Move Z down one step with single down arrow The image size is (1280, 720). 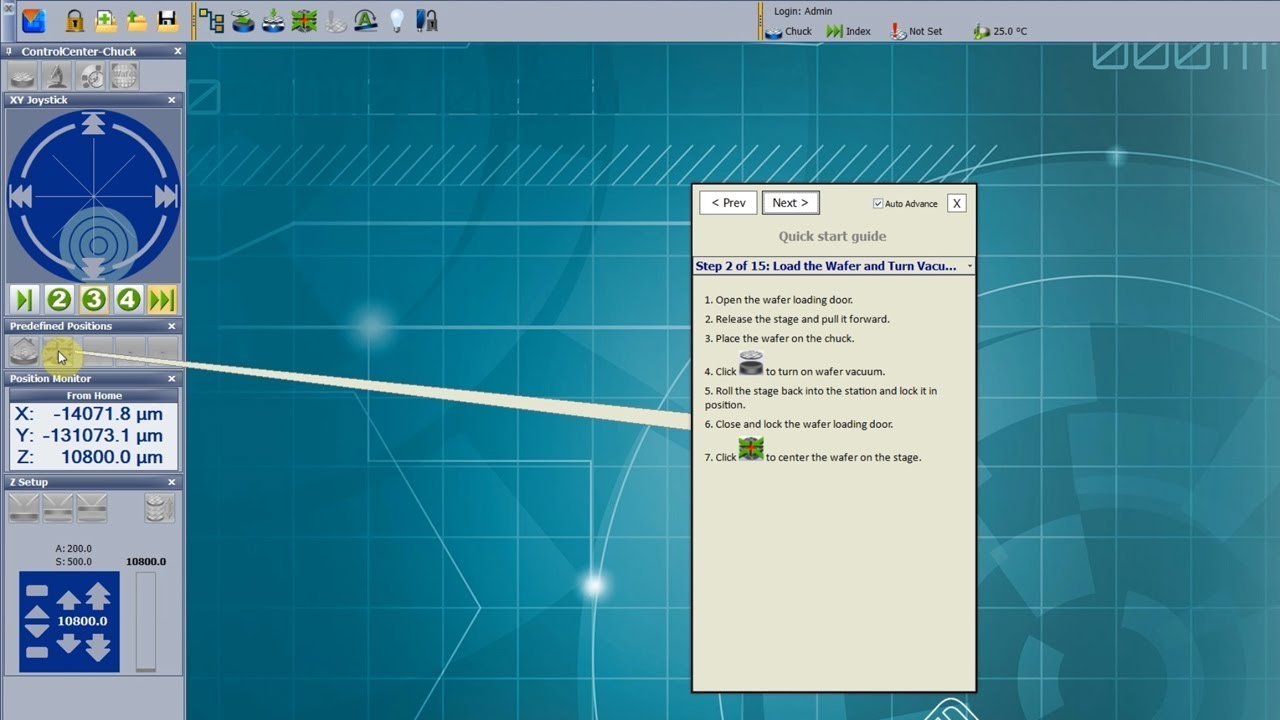point(68,642)
